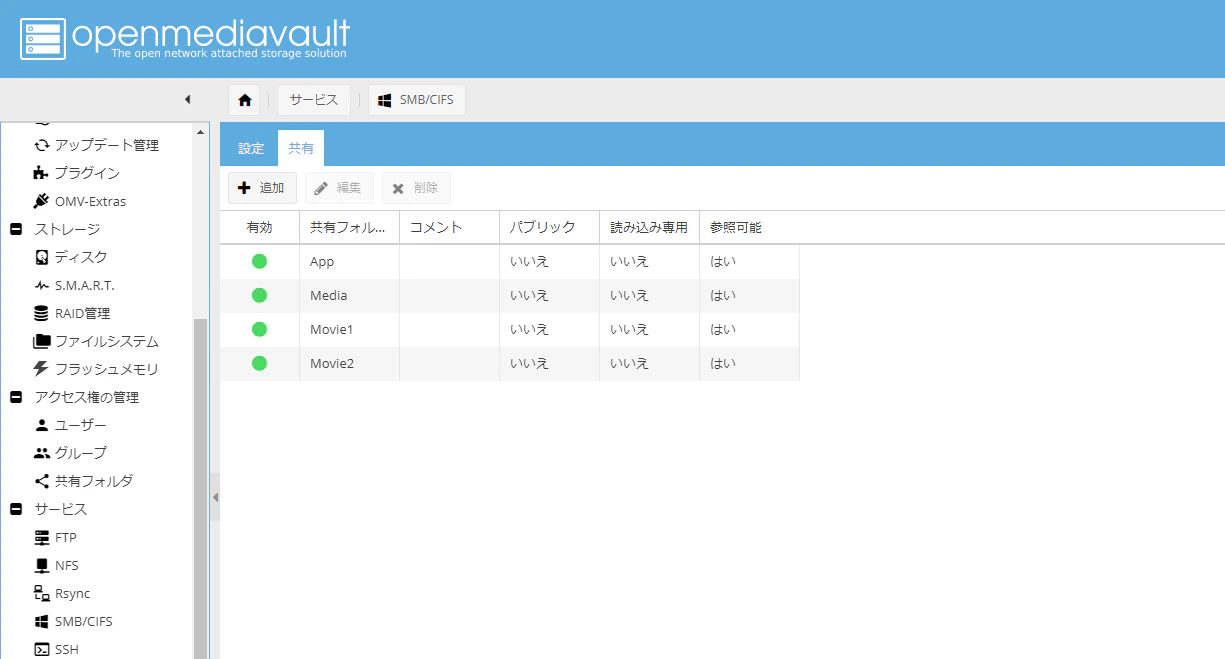Collapse the サービス (Services) tree section
This screenshot has width=1225, height=659.
[14, 509]
